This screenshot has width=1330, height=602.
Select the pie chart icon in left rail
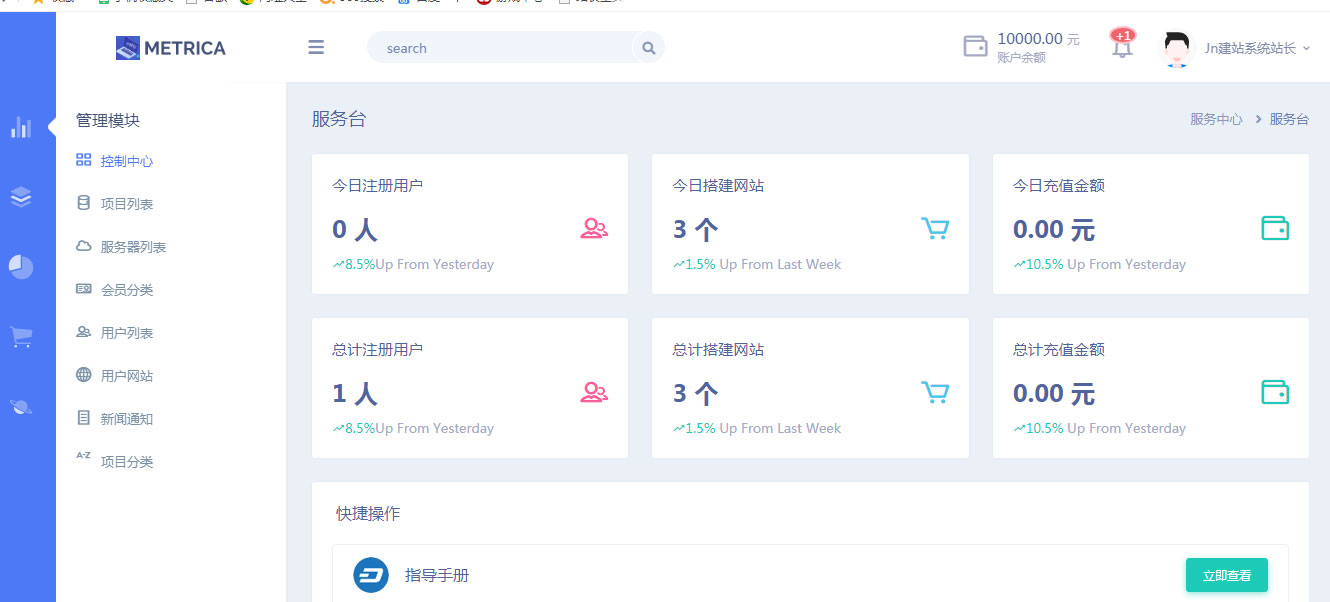pyautogui.click(x=21, y=267)
